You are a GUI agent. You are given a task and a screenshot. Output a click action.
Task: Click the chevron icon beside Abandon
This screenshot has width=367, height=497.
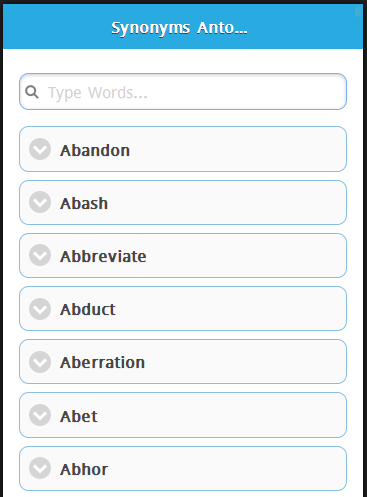coord(40,149)
